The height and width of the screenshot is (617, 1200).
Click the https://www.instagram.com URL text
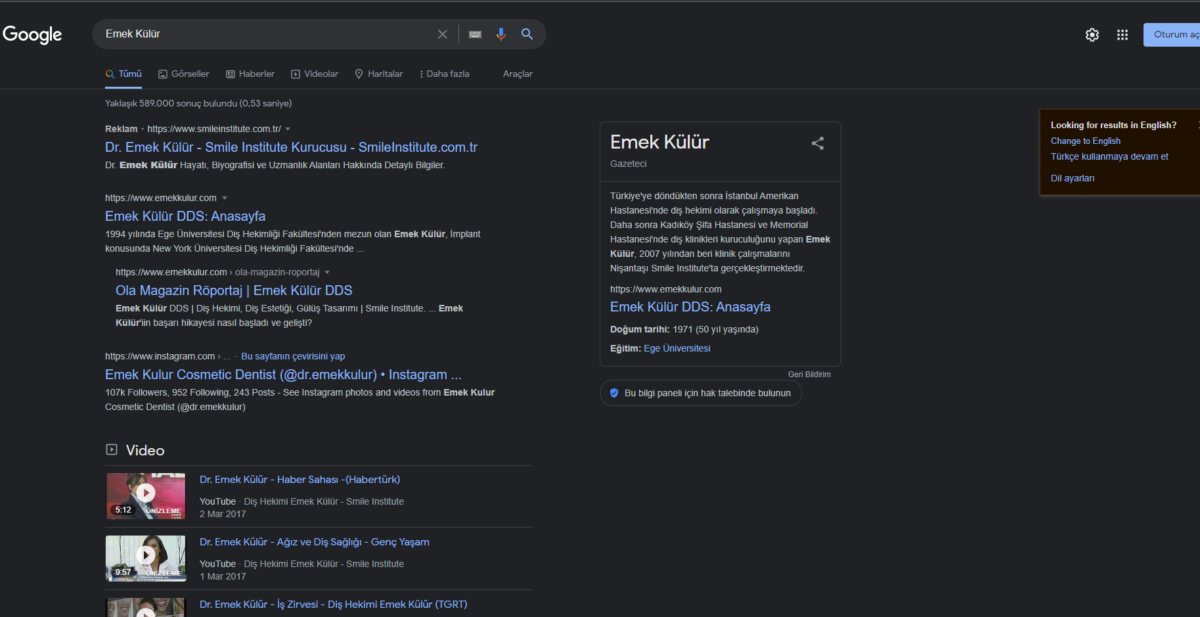pos(160,356)
